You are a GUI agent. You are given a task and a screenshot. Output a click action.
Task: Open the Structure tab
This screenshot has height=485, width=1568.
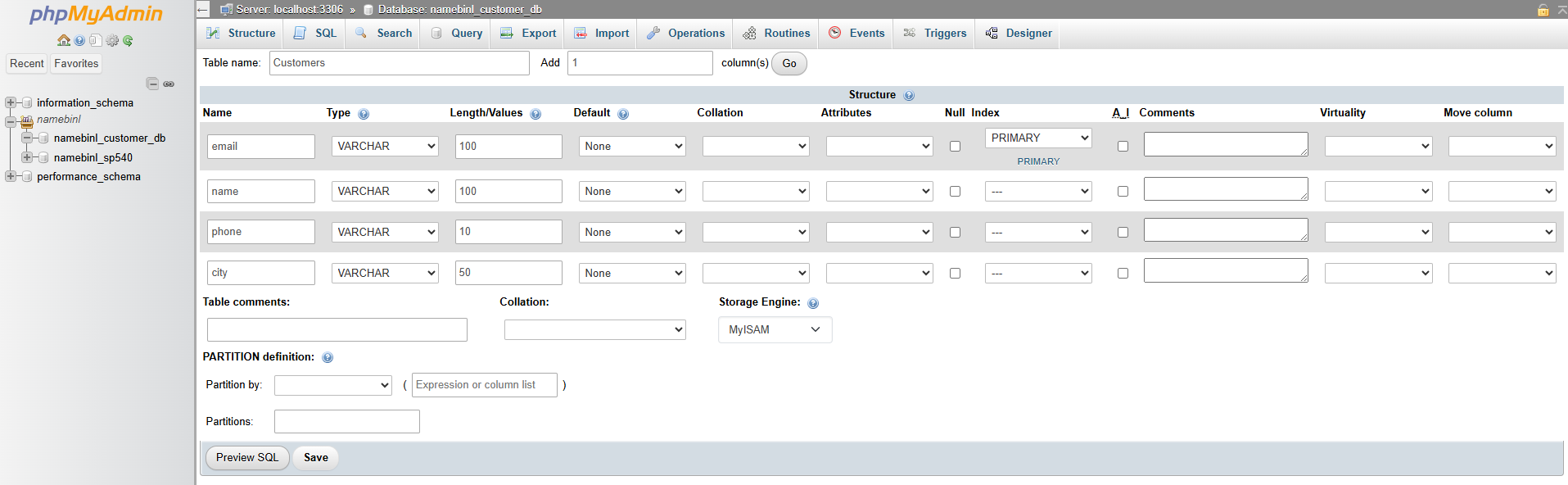(x=241, y=33)
